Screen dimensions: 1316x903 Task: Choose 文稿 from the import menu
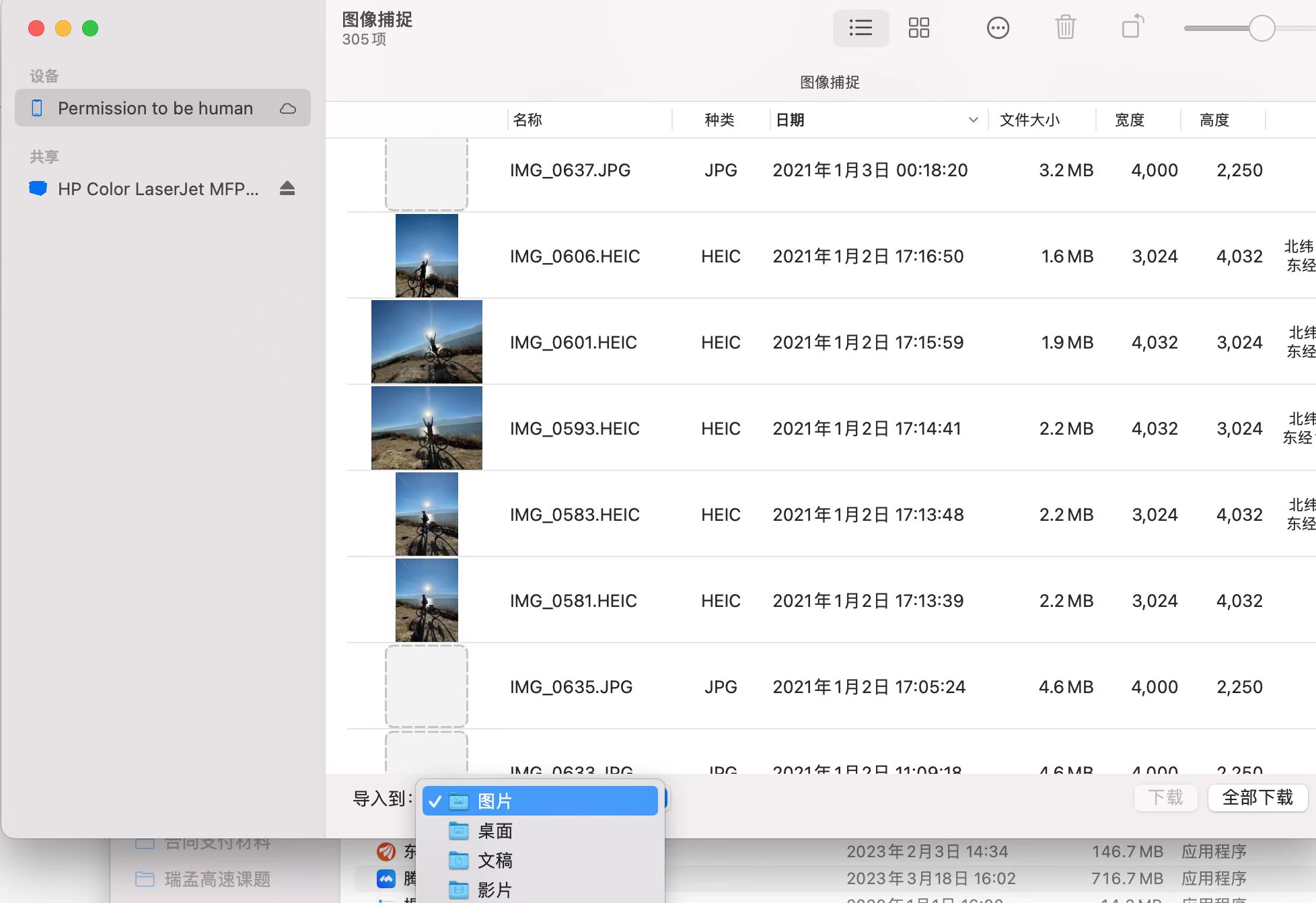(x=495, y=861)
